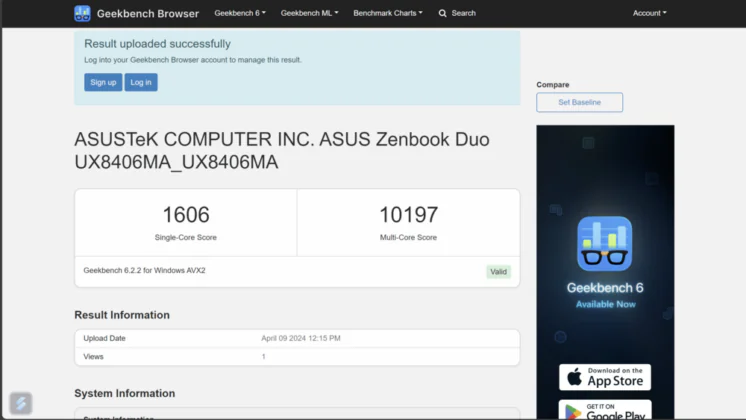Click the Result Information heading
This screenshot has height=420, width=746.
coord(122,315)
